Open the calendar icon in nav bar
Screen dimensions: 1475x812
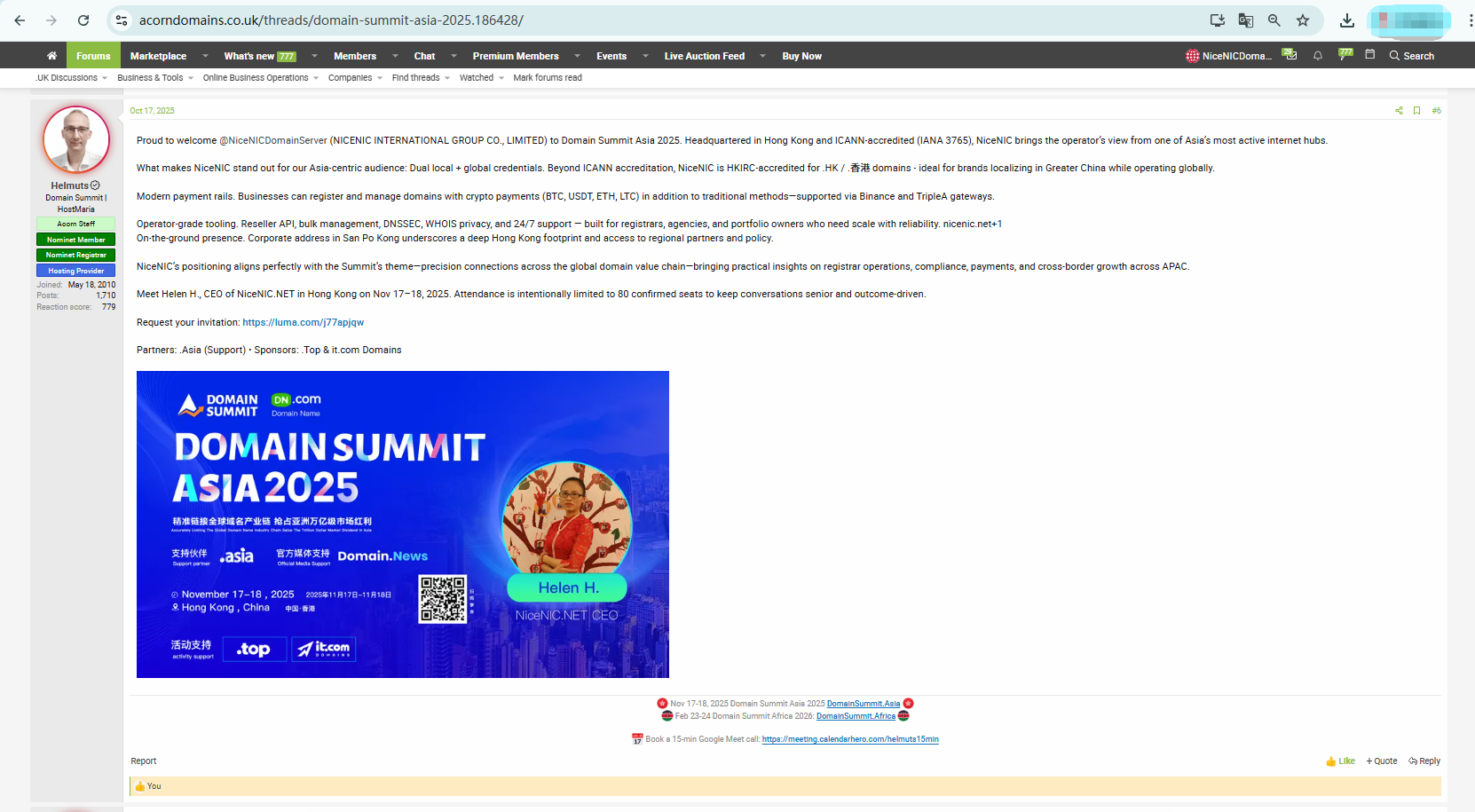click(x=1369, y=55)
